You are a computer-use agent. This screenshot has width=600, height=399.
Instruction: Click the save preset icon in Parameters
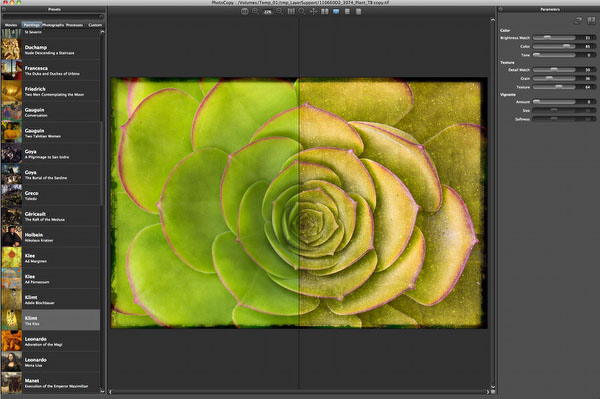[591, 21]
